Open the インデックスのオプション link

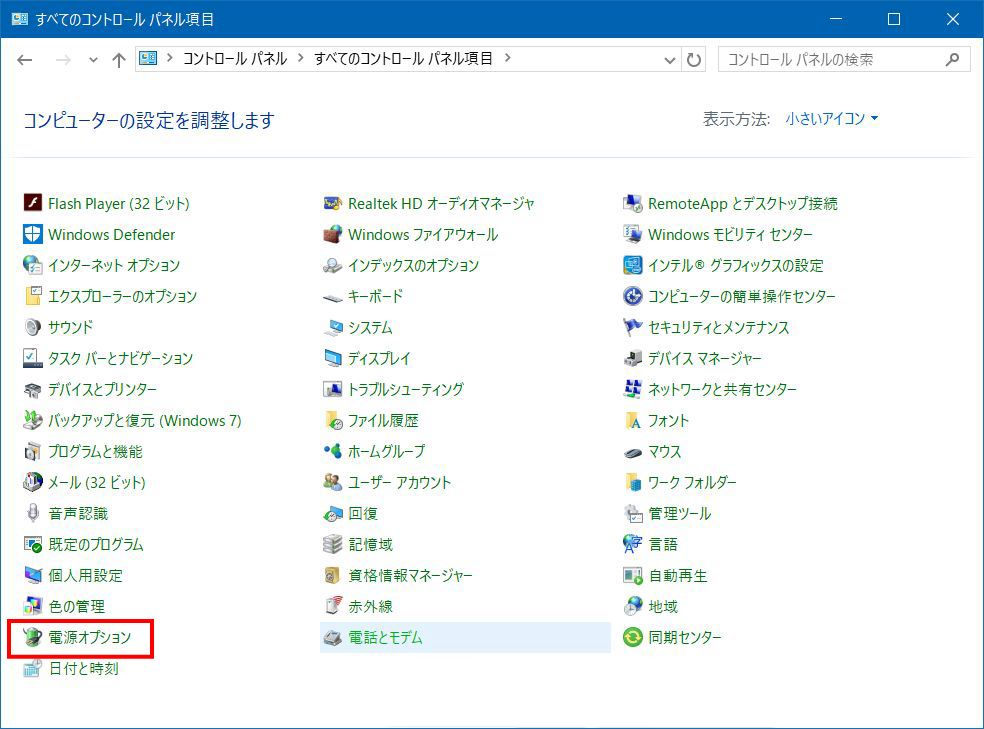point(414,265)
